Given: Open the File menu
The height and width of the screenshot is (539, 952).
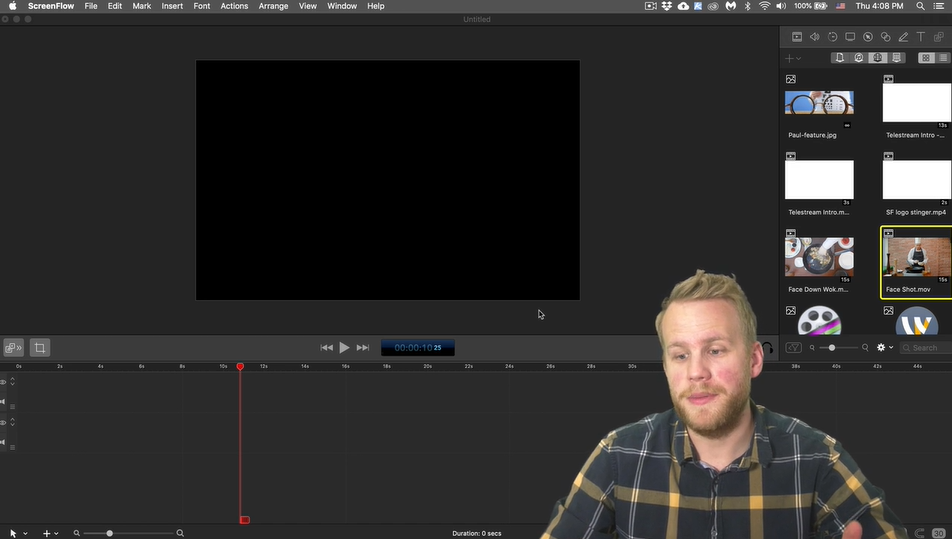Looking at the screenshot, I should pyautogui.click(x=90, y=6).
